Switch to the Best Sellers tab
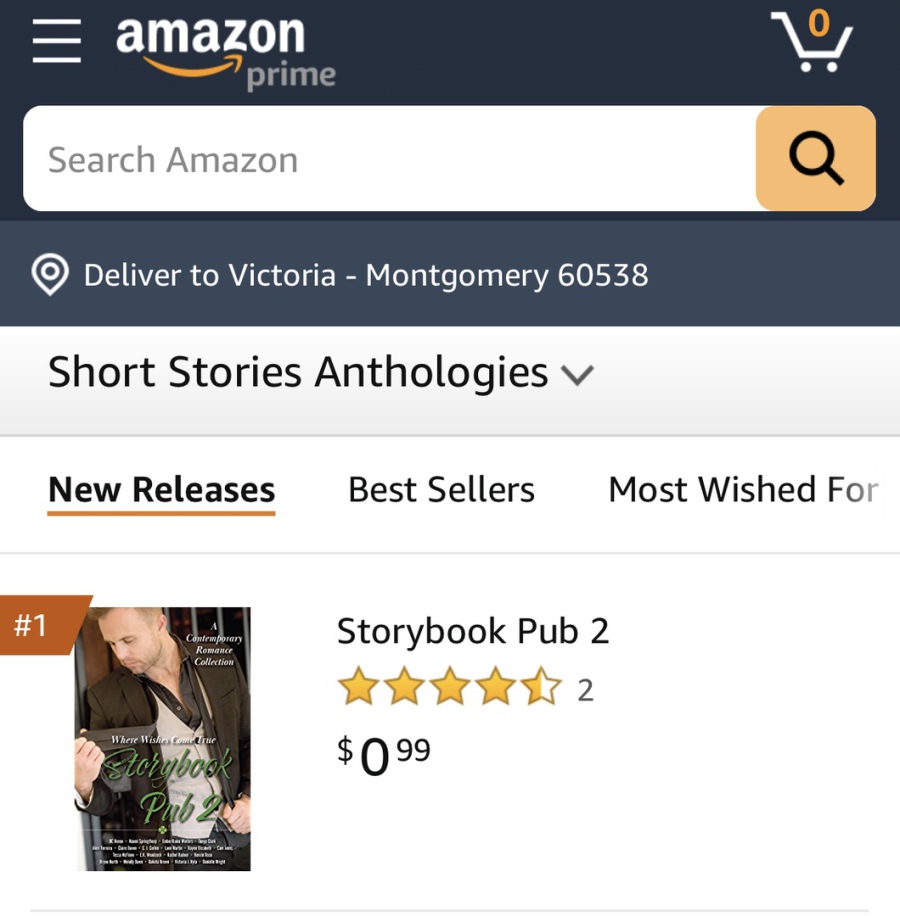The width and height of the screenshot is (900, 916). (x=441, y=490)
